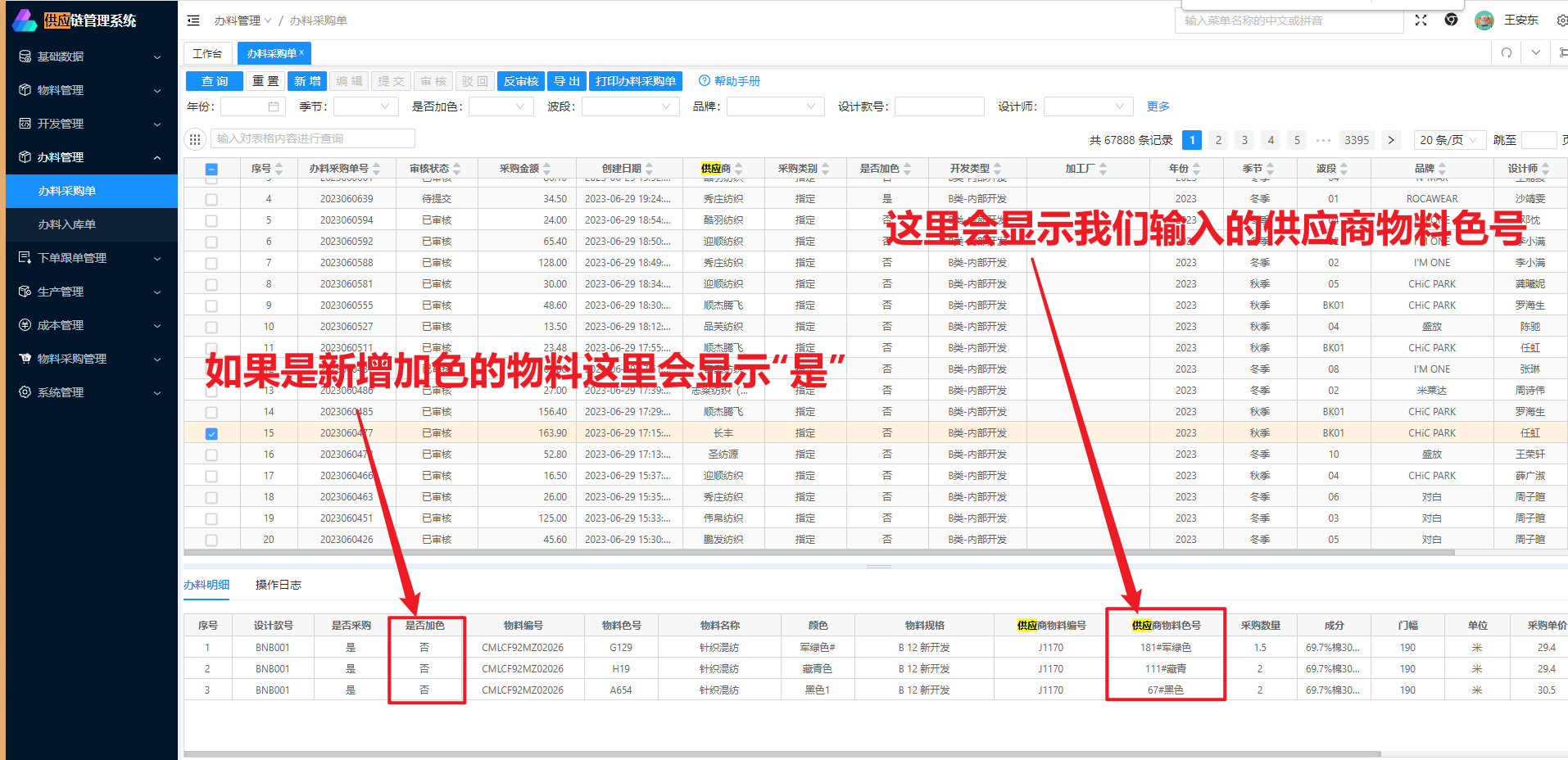The width and height of the screenshot is (1568, 760).
Task: Open the column settings grid icon
Action: pyautogui.click(x=195, y=139)
